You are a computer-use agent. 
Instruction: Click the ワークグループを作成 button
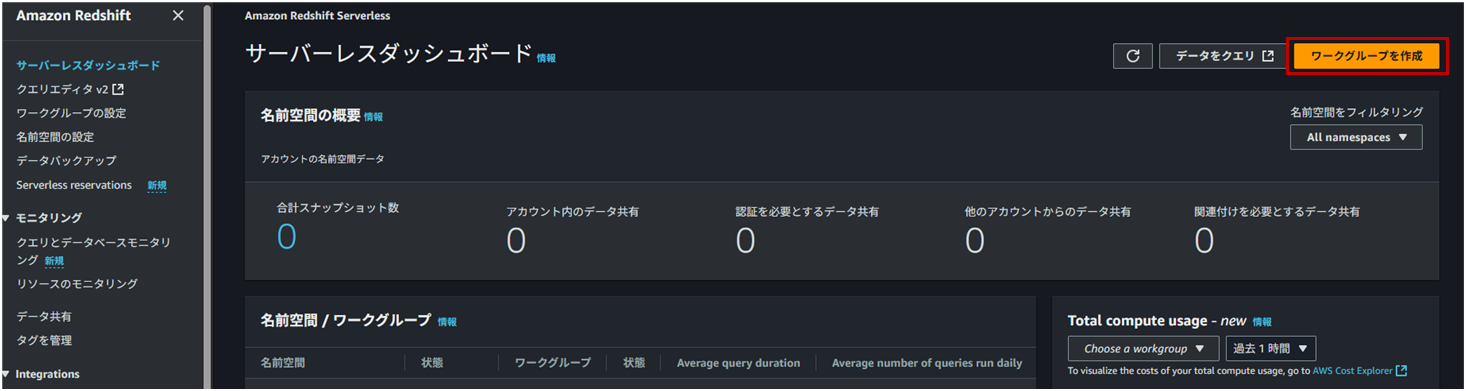tap(1367, 56)
